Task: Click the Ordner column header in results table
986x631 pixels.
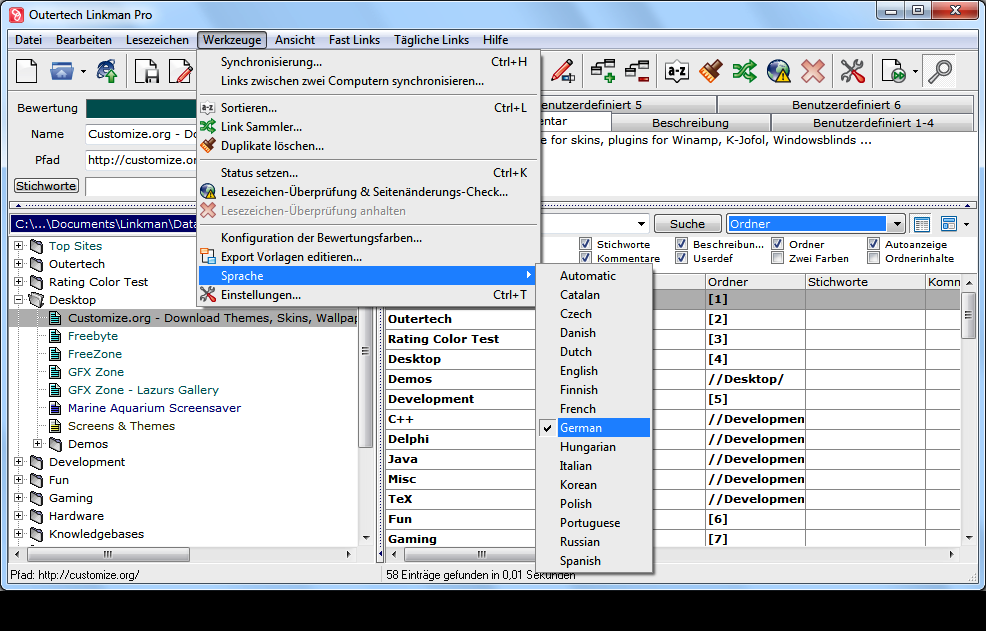Action: pyautogui.click(x=755, y=282)
